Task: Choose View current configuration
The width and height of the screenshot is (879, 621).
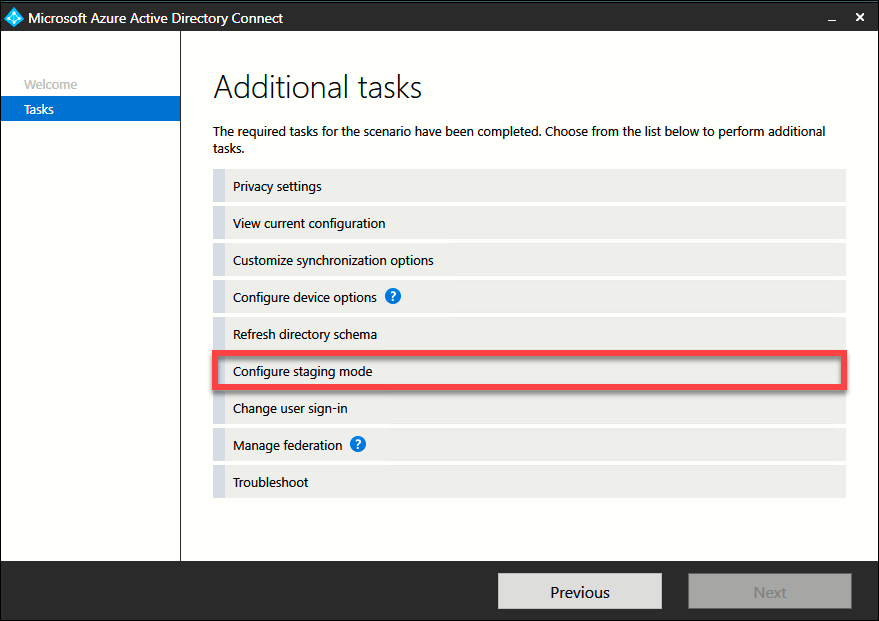Action: coord(309,223)
